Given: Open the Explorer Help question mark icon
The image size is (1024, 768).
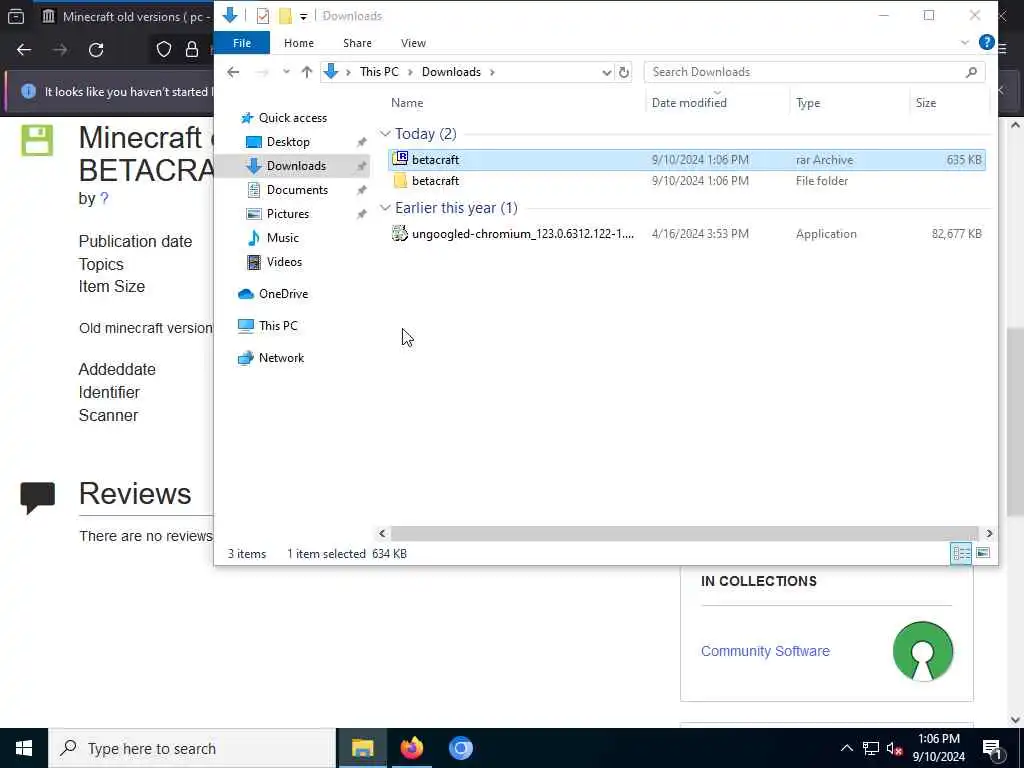Looking at the screenshot, I should point(986,42).
